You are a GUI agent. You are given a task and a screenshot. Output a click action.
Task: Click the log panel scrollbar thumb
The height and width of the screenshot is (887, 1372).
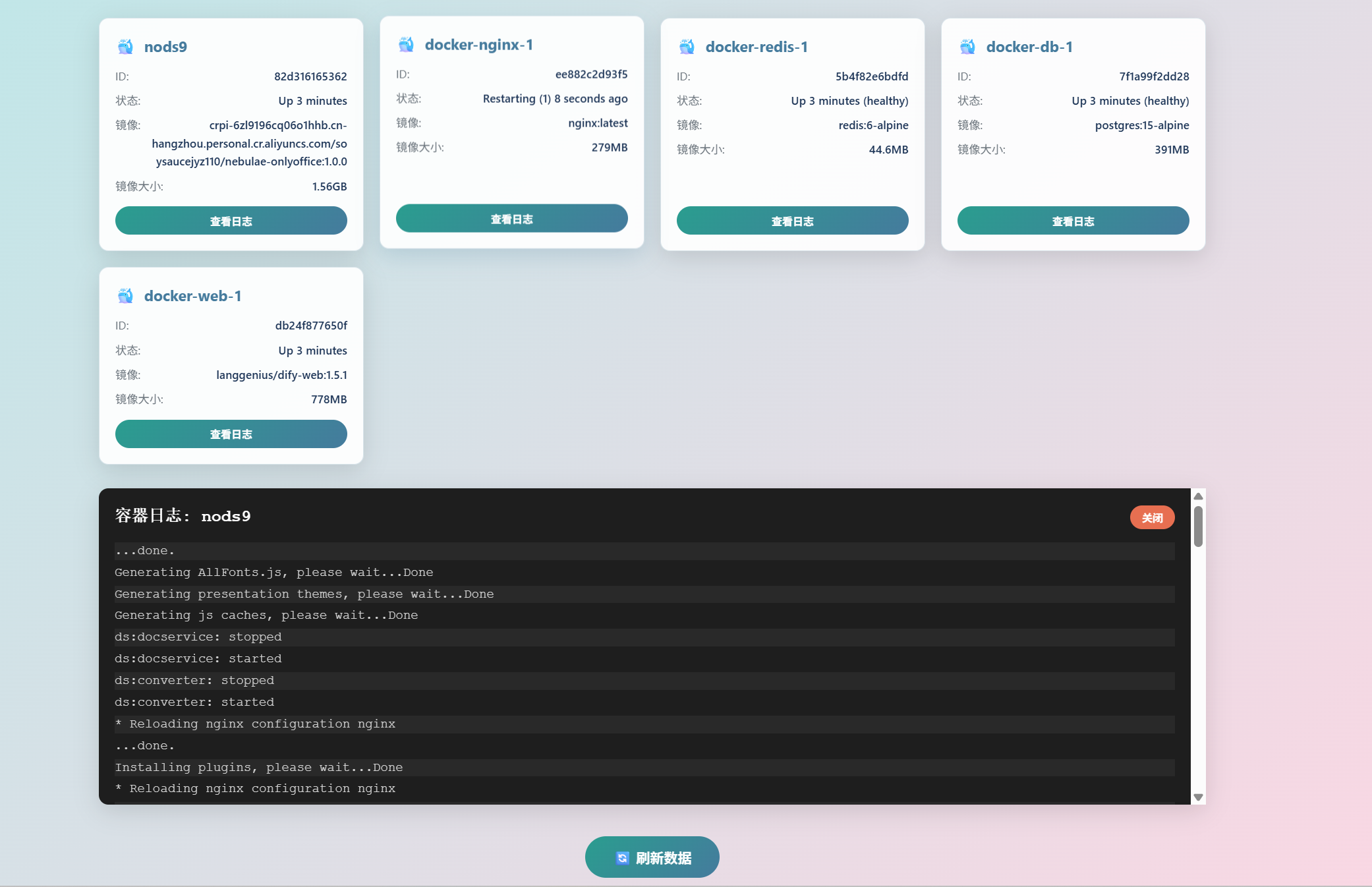pos(1198,526)
